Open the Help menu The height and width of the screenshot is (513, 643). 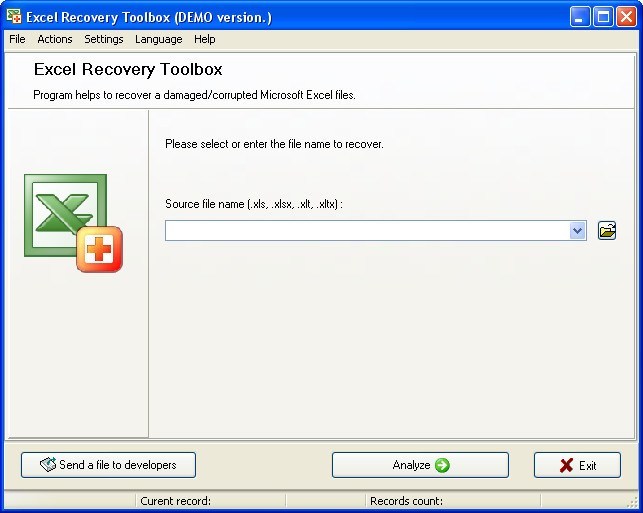205,39
